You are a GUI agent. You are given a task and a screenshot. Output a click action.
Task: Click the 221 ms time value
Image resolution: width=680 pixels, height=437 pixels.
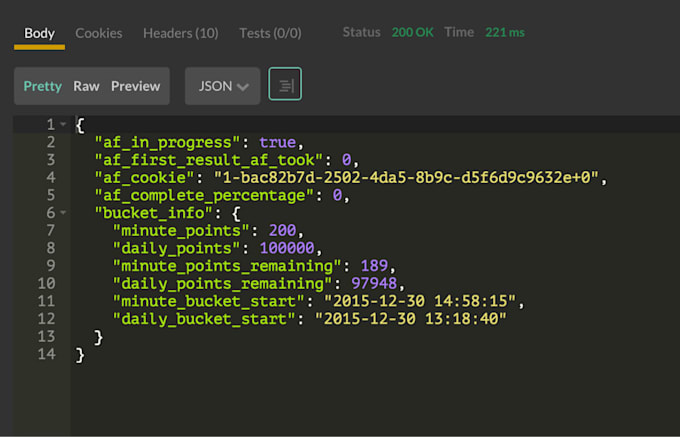tap(505, 33)
